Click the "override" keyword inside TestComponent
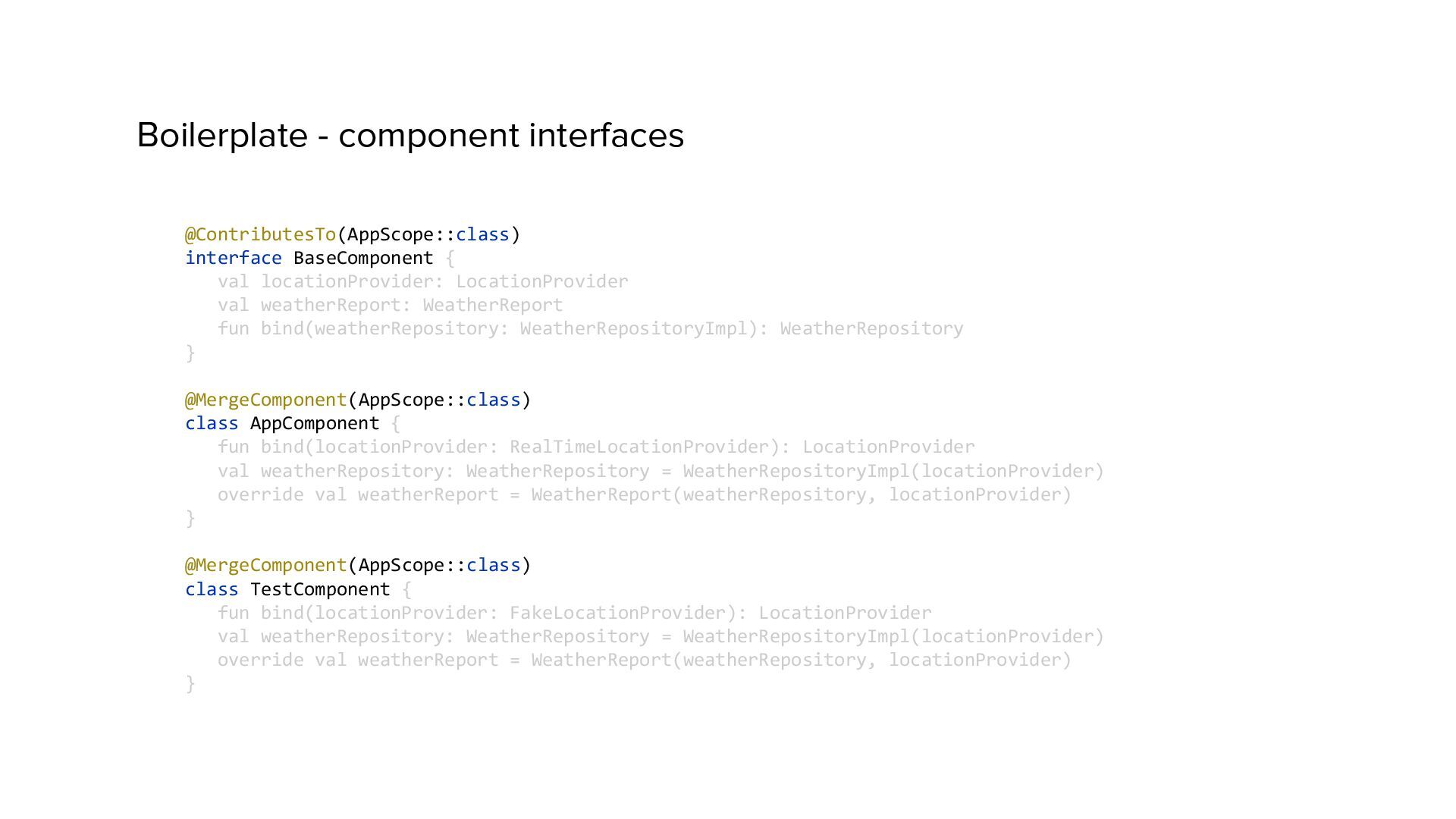This screenshot has width=1456, height=819. [x=260, y=660]
